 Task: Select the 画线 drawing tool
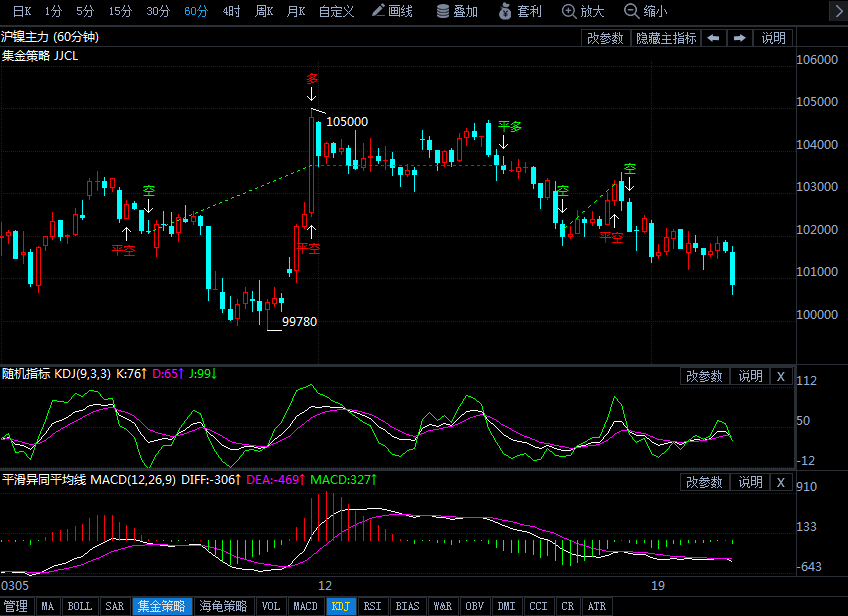392,12
